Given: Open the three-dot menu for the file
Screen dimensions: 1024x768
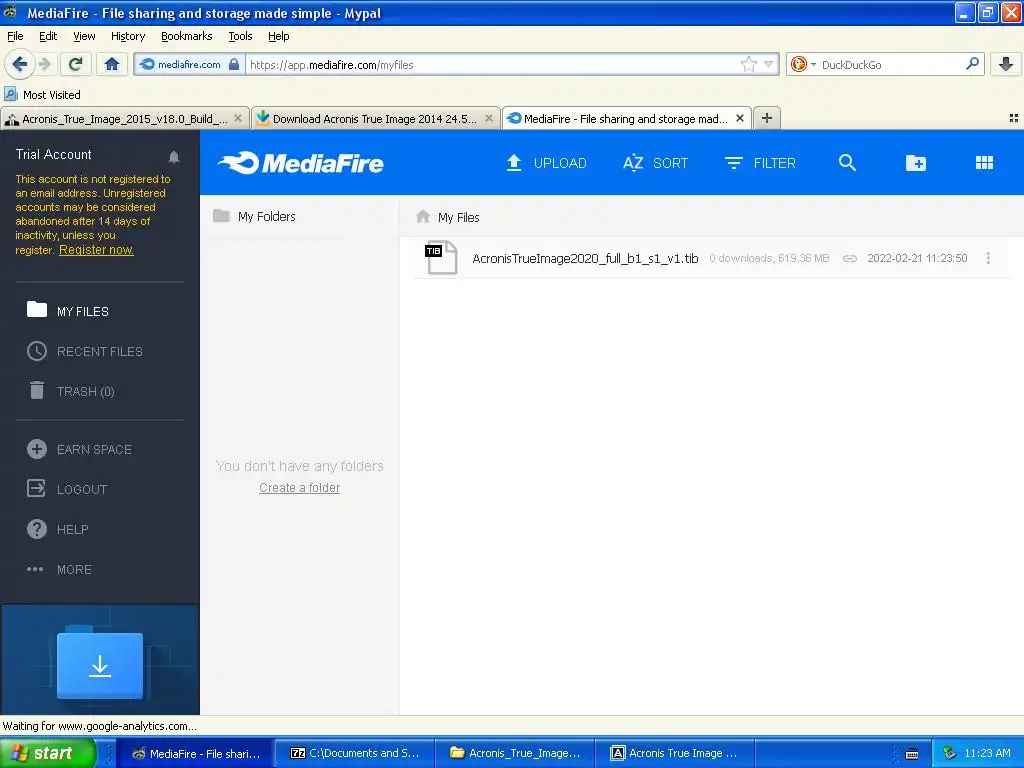Looking at the screenshot, I should tap(988, 259).
